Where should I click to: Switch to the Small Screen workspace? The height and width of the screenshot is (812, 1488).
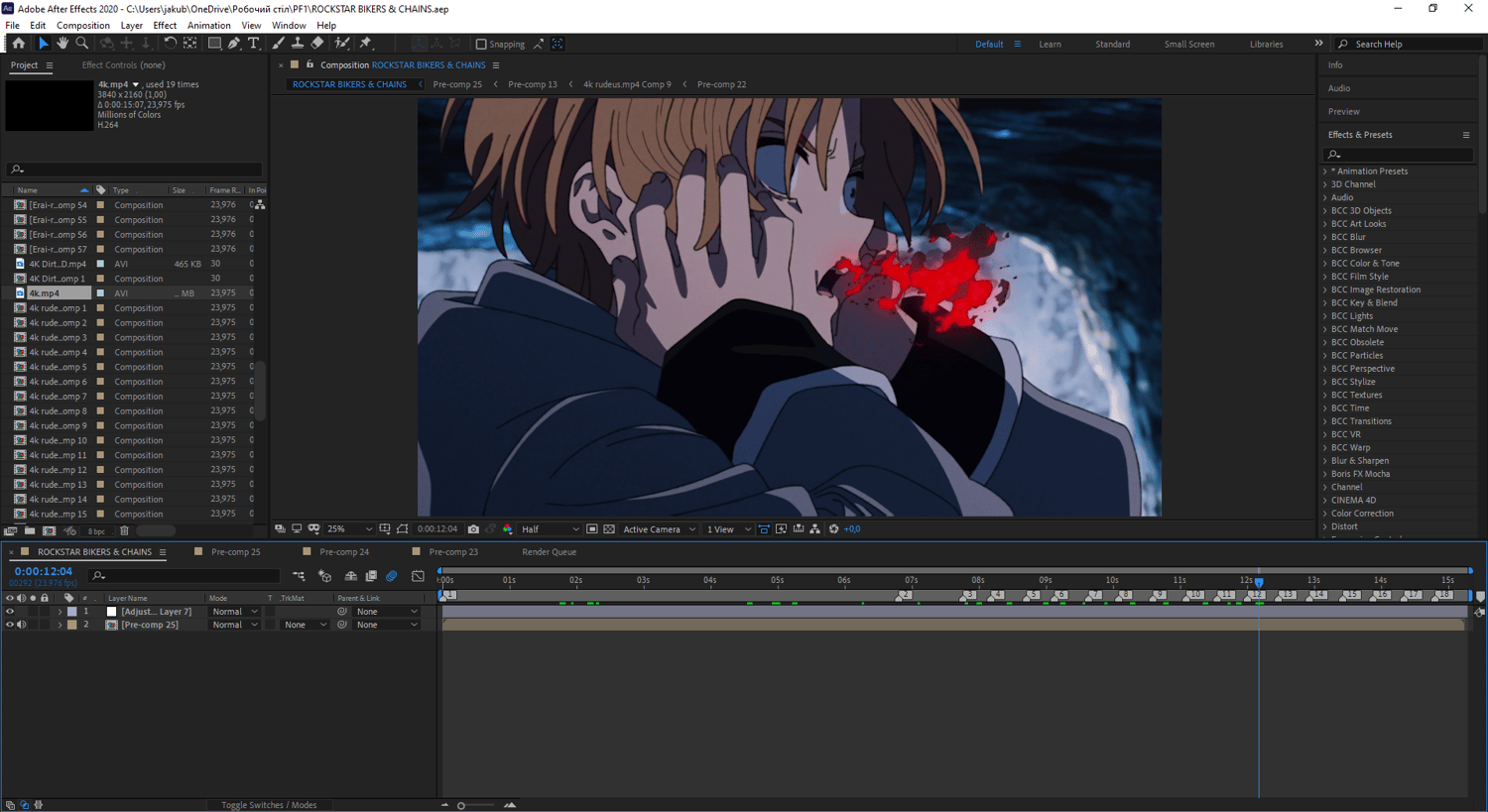pyautogui.click(x=1188, y=45)
